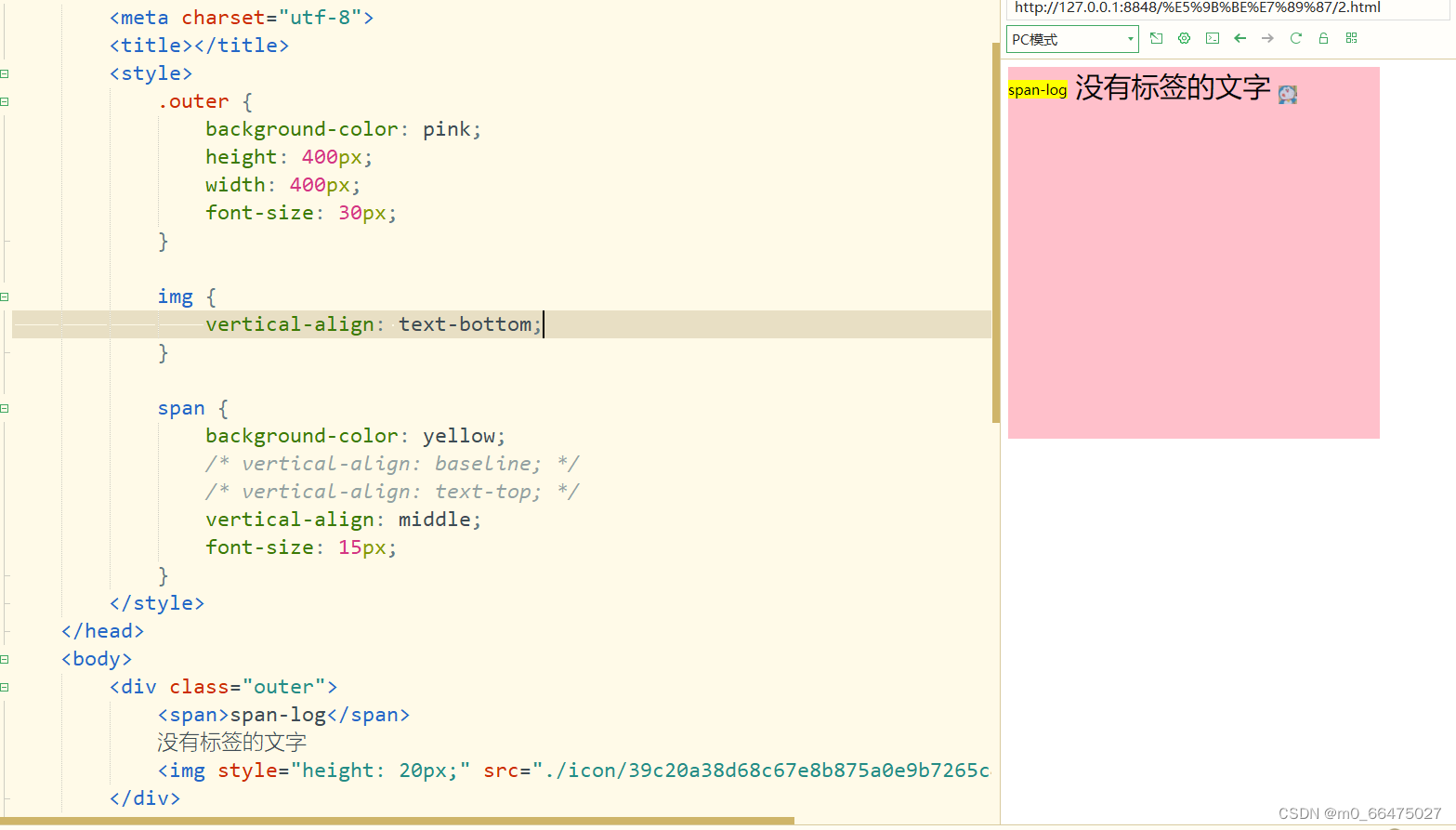Collapse the .outer rule fold marker
The height and width of the screenshot is (830, 1456).
[x=6, y=100]
